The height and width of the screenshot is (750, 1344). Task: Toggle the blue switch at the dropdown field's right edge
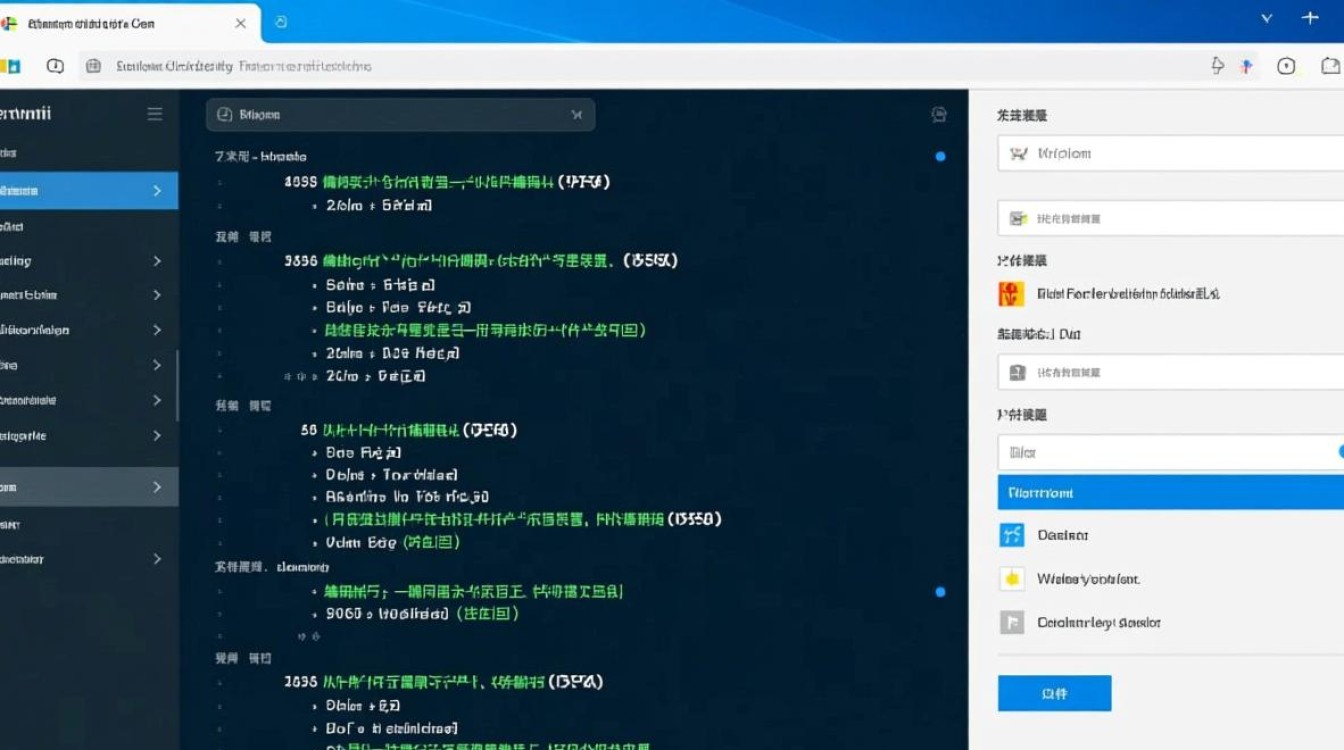pos(1340,452)
